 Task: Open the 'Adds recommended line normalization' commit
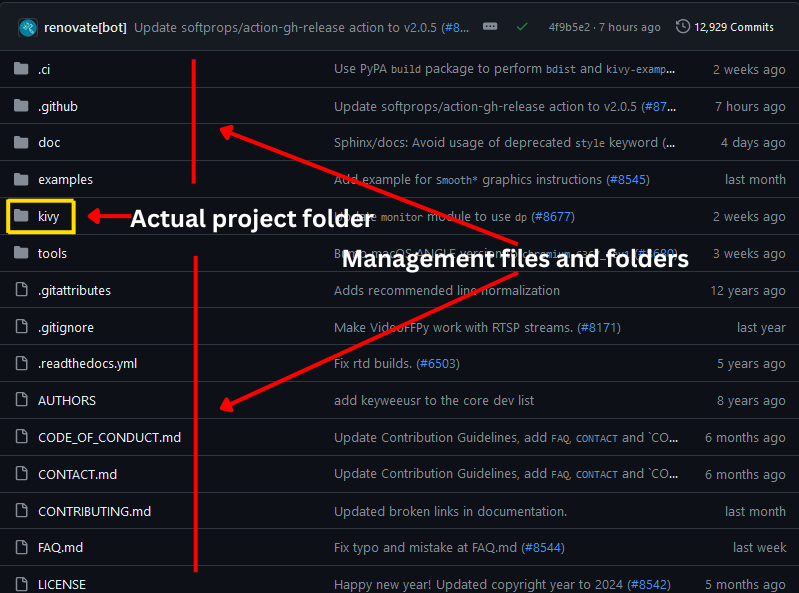pos(447,290)
